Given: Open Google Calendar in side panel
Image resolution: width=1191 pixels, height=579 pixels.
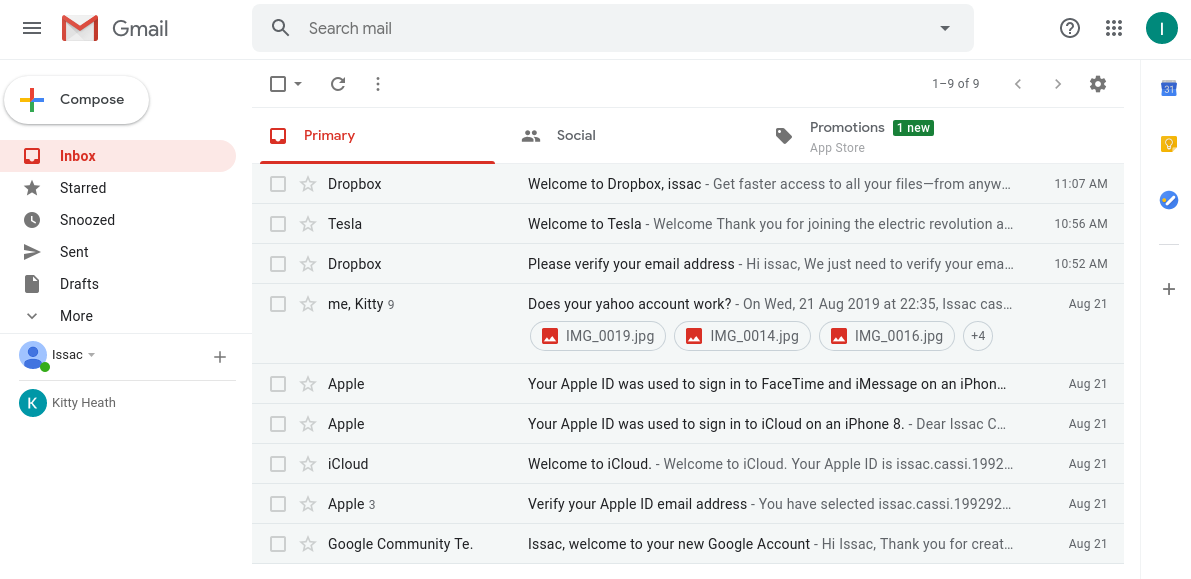Looking at the screenshot, I should (1168, 88).
